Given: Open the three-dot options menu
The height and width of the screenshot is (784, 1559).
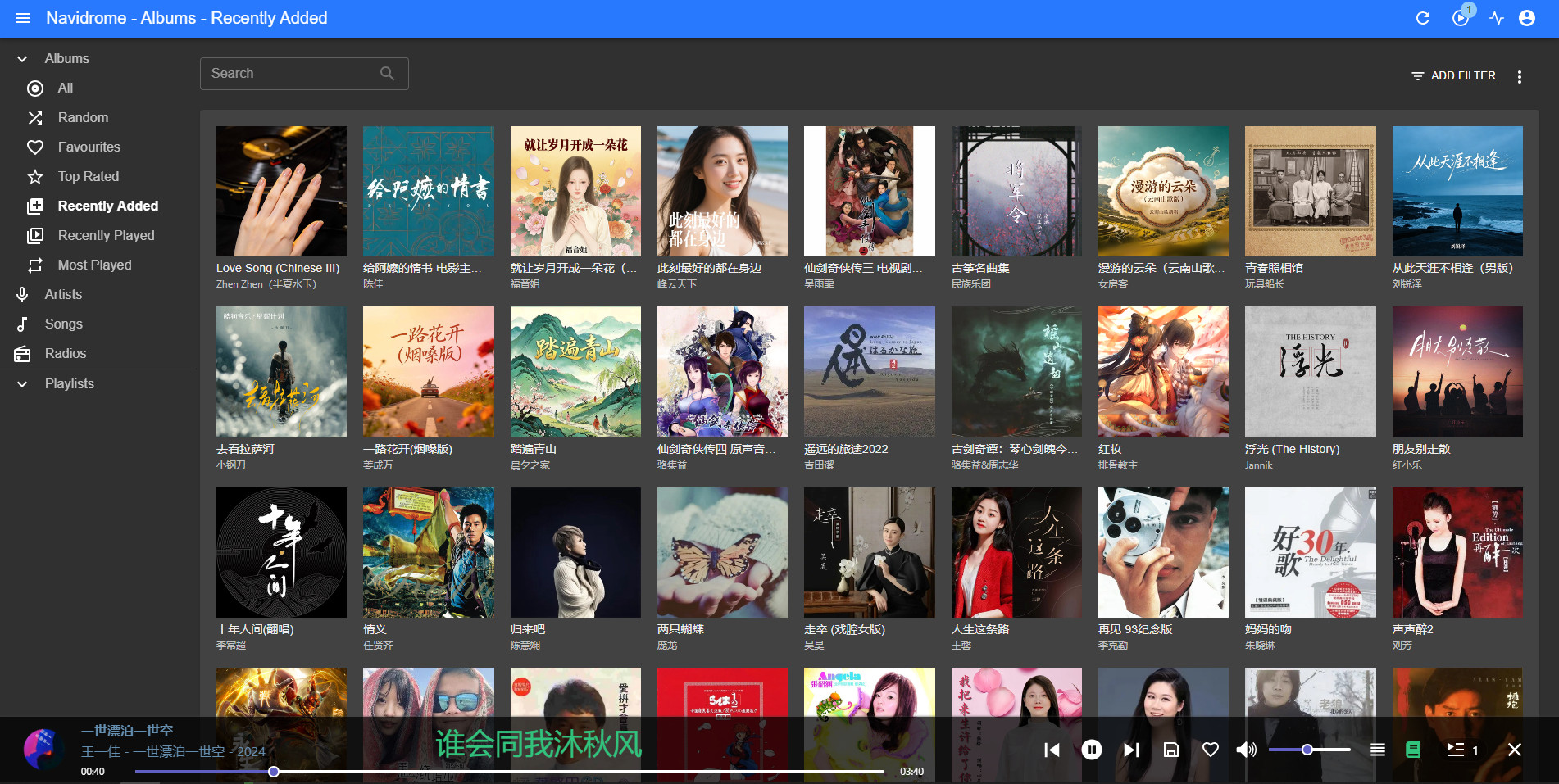Looking at the screenshot, I should tap(1520, 76).
